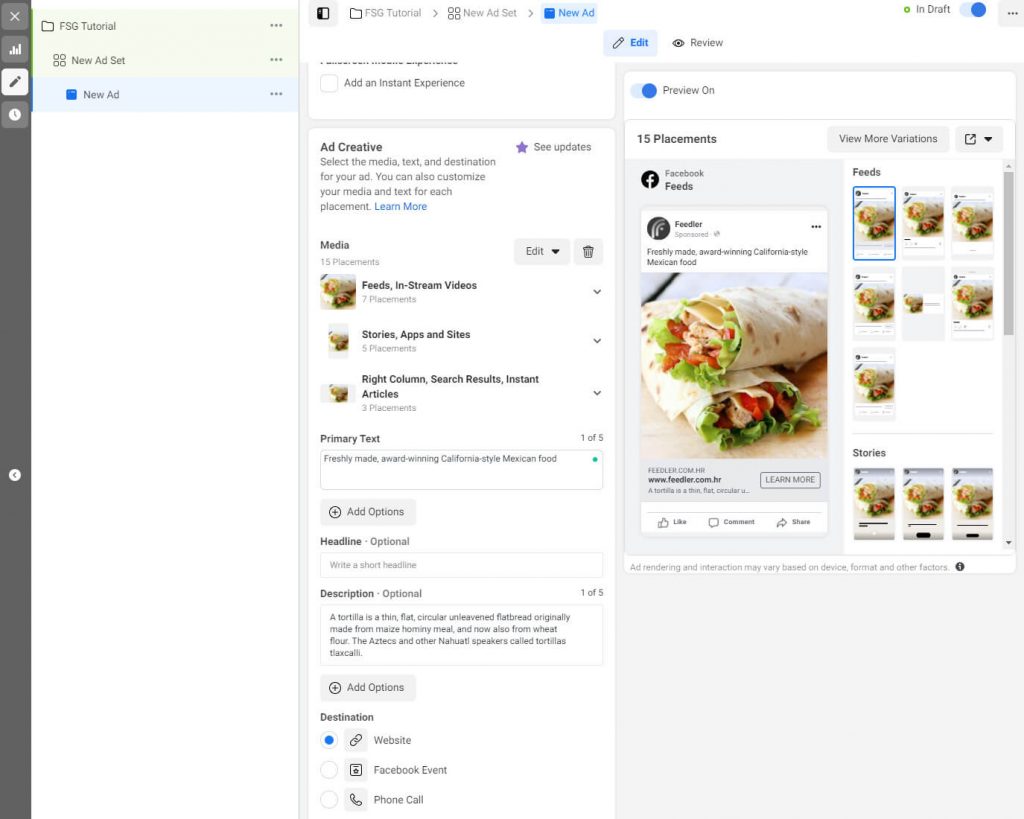Toggle the side panel layout icon
Viewport: 1024px width, 819px height.
pos(322,13)
